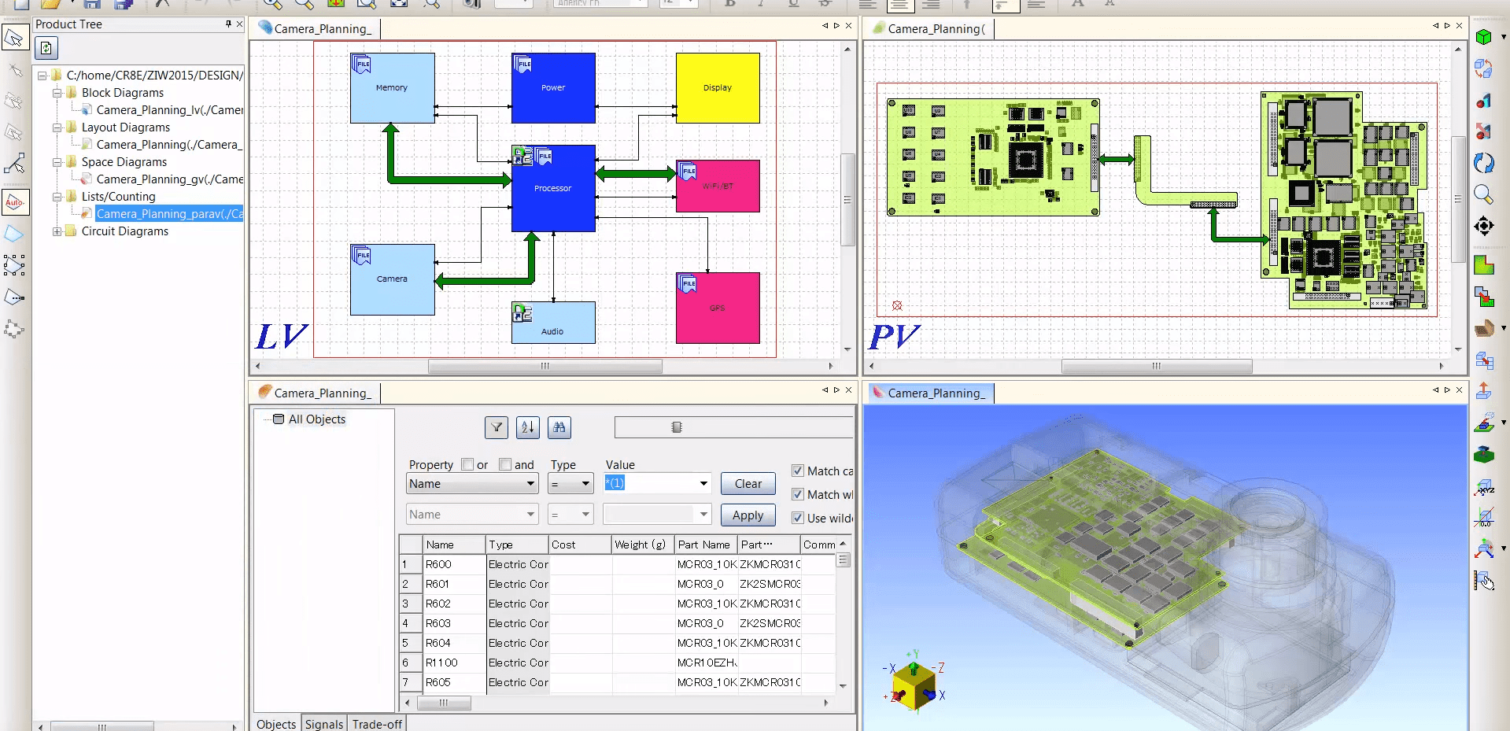The width and height of the screenshot is (1510, 731).
Task: Open dropdown arrow beside green cube icon
Action: point(1503,38)
